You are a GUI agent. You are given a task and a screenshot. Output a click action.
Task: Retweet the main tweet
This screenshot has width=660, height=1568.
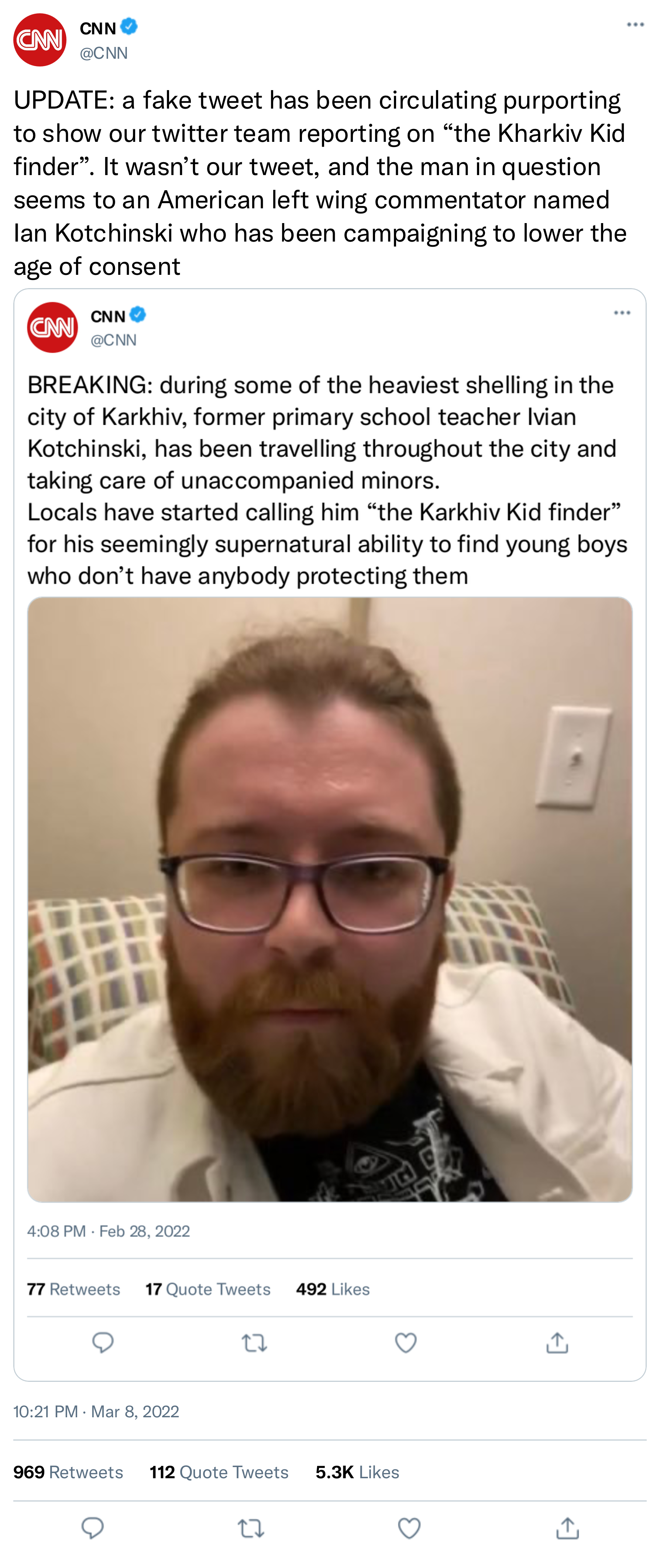point(251,1528)
